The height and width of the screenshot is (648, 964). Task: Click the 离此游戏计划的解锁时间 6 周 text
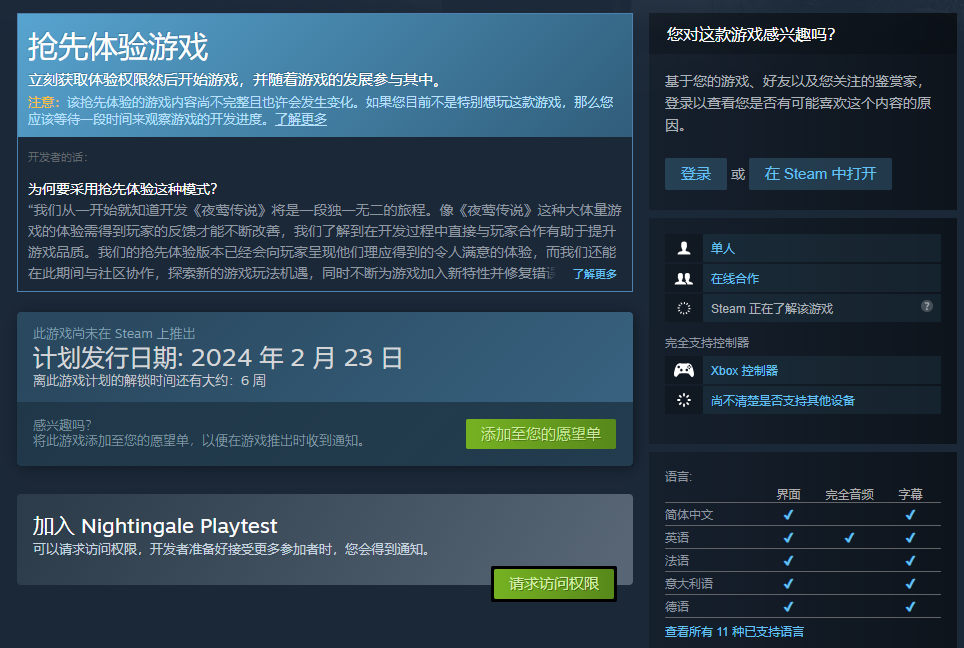[x=149, y=381]
